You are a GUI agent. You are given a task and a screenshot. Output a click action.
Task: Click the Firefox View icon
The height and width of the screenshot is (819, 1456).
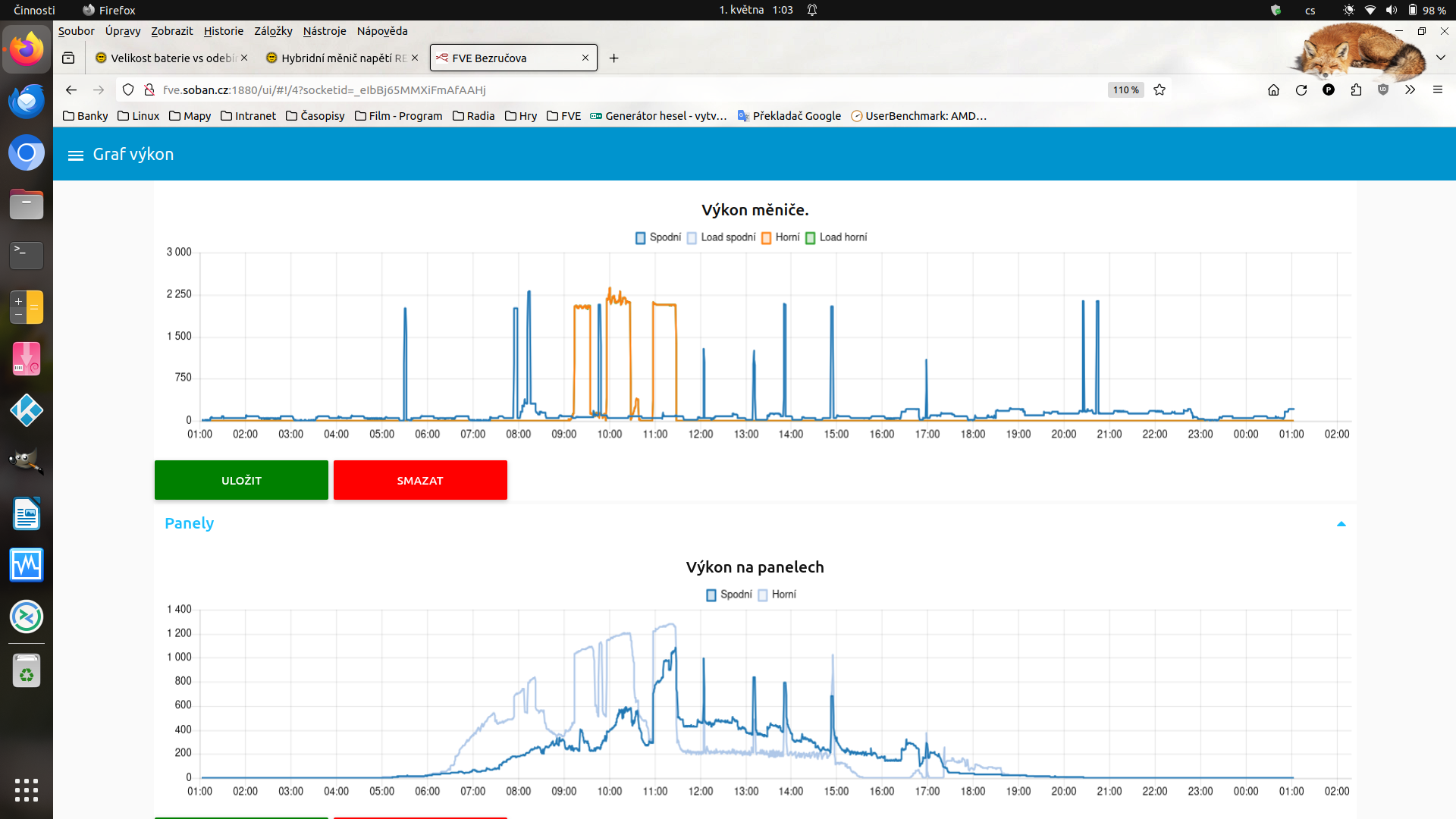pos(68,58)
